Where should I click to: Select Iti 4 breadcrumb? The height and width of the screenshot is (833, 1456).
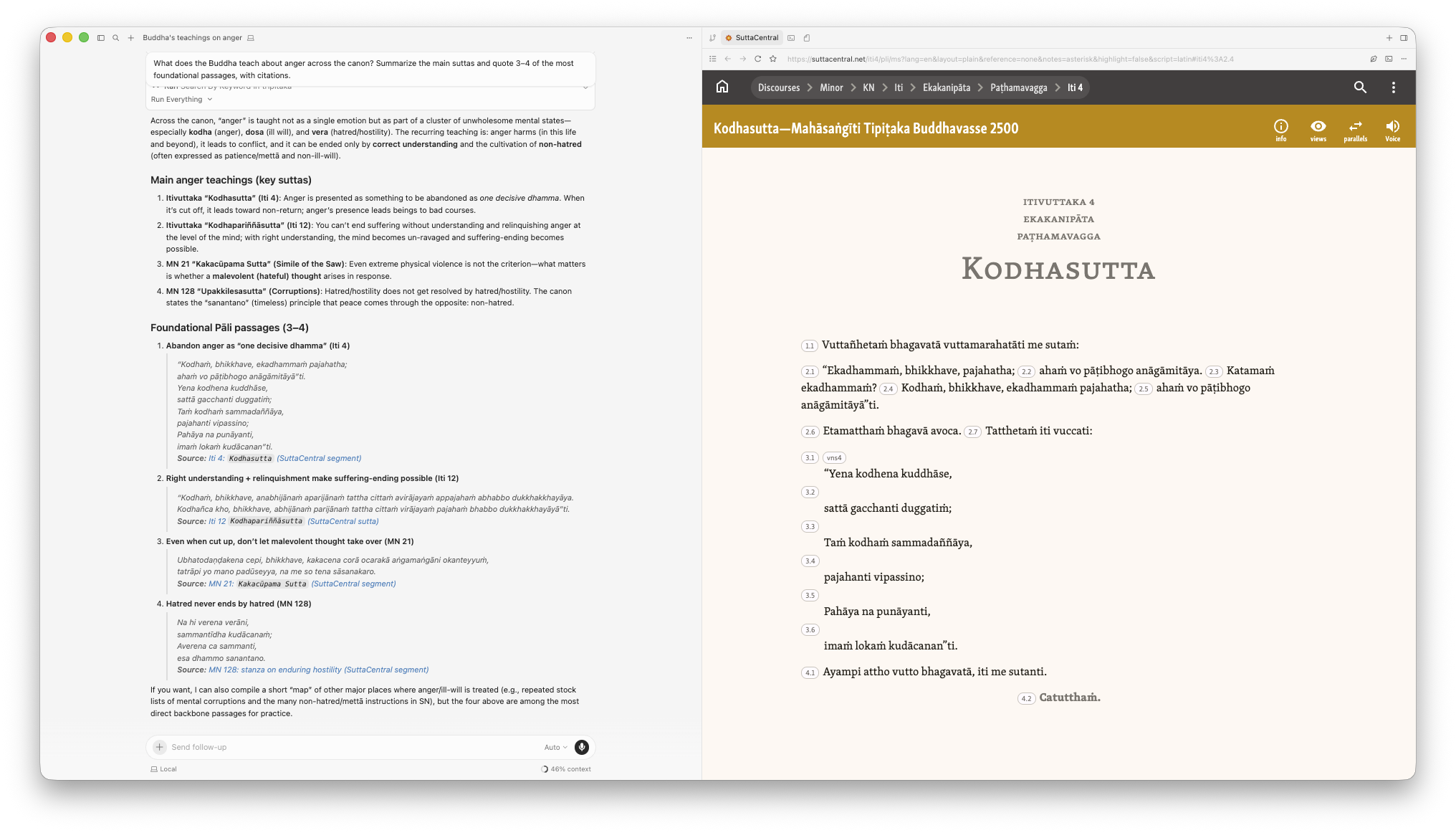(x=1075, y=87)
